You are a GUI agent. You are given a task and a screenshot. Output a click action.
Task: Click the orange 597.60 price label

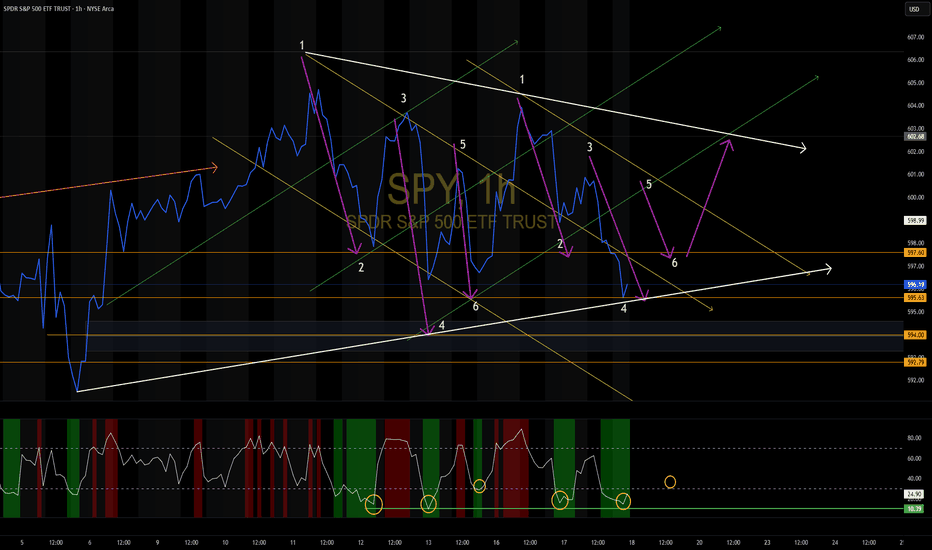pyautogui.click(x=915, y=253)
